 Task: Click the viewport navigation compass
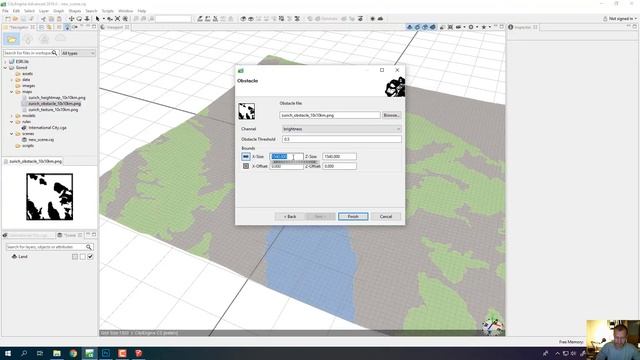[492, 326]
